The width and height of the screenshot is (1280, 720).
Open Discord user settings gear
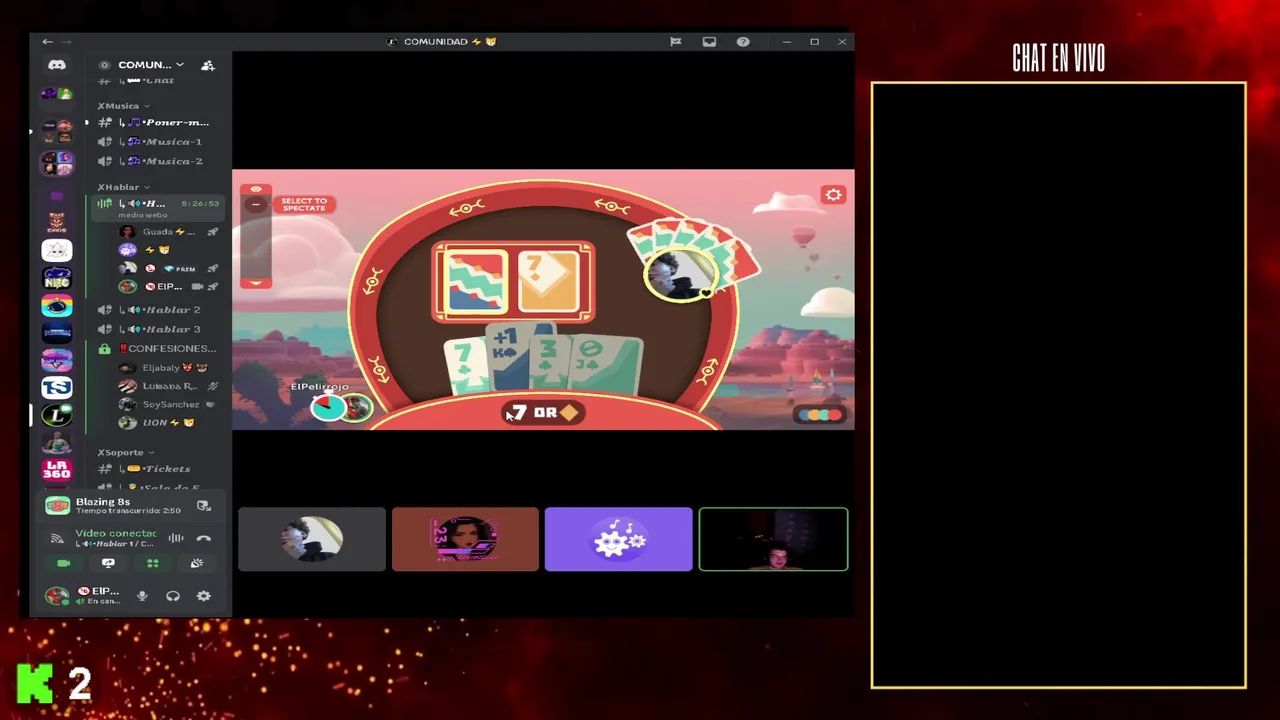point(204,596)
